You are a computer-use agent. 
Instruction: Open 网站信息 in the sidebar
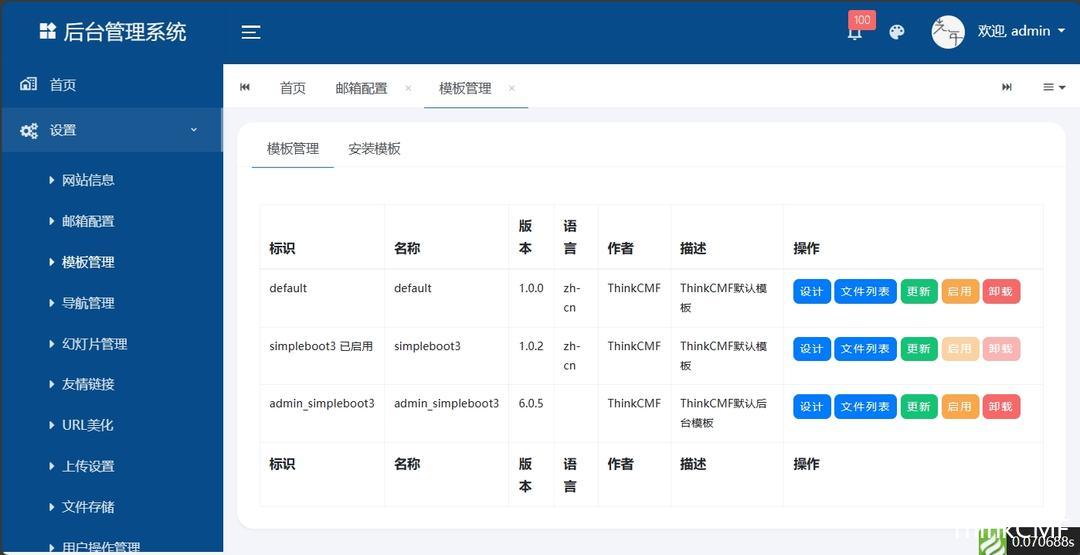point(87,180)
